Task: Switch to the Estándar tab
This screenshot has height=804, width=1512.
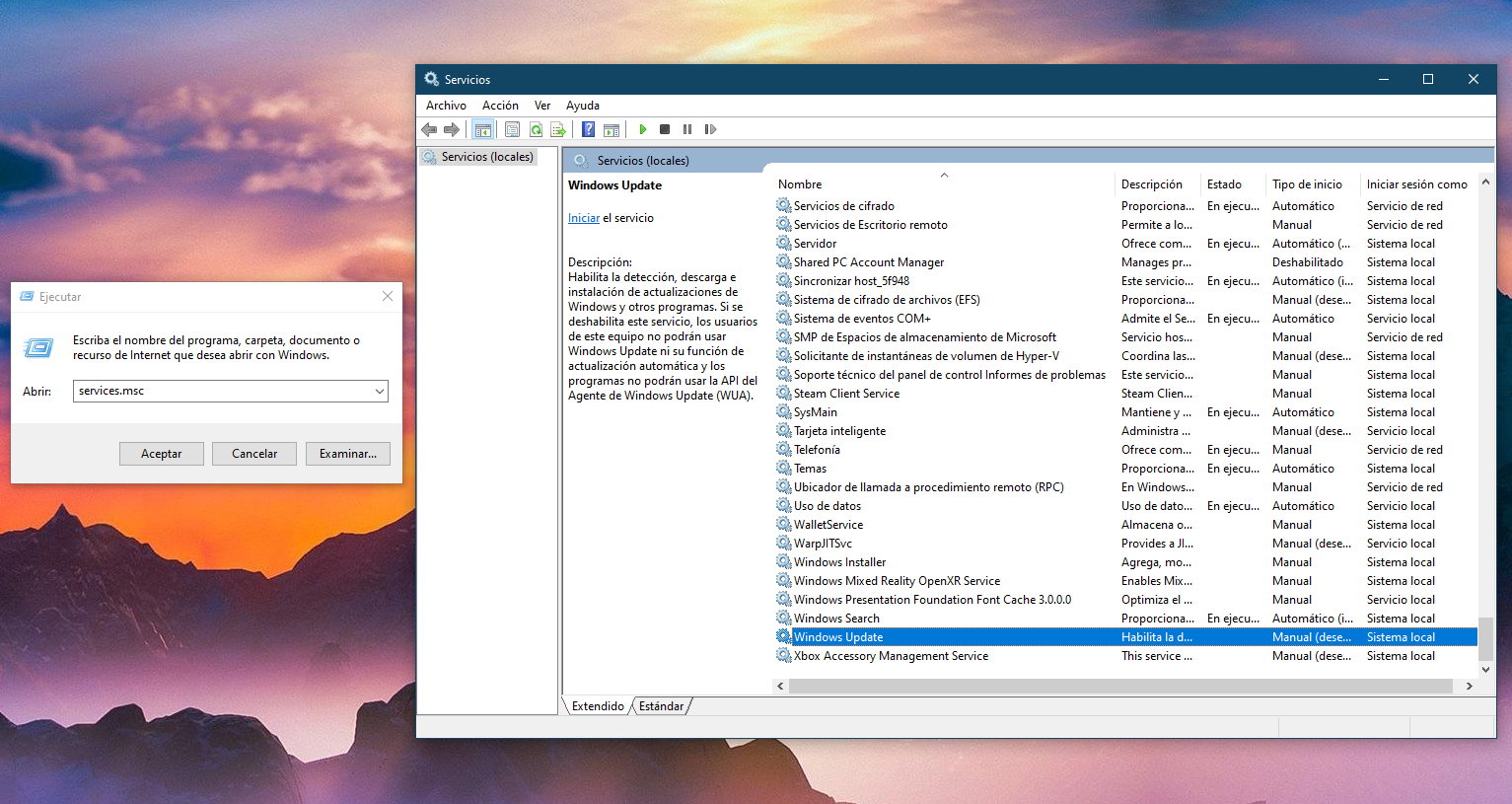Action: 661,706
